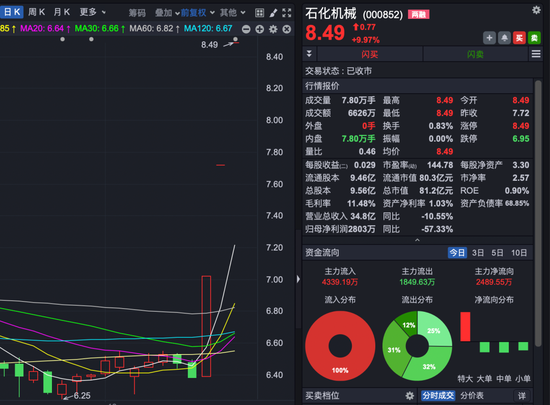Screen dimensions: 550x405
Task: Click the 8.49 high price marker on chart
Action: pos(209,45)
